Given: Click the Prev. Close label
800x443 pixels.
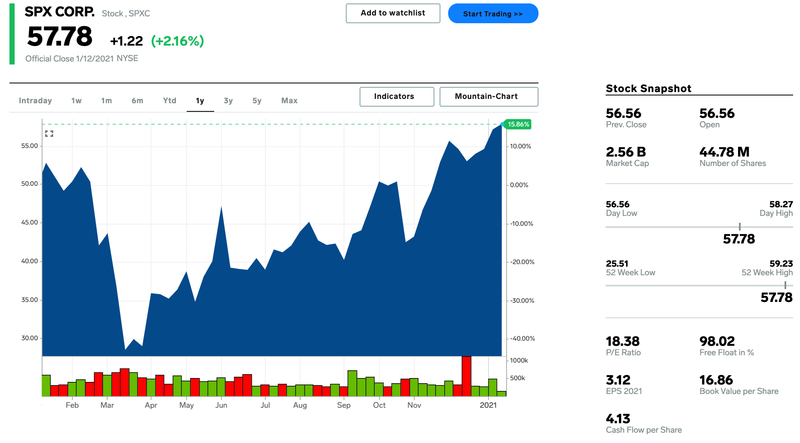Looking at the screenshot, I should tap(626, 125).
